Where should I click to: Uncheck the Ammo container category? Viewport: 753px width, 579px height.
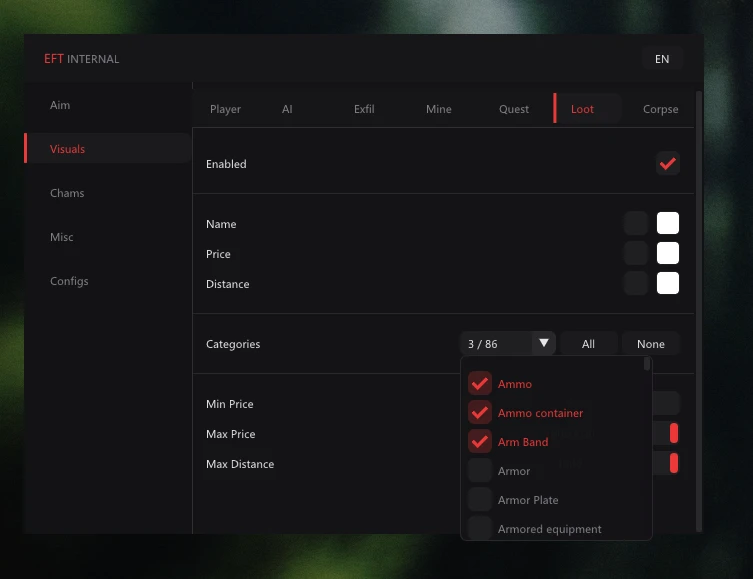[480, 413]
